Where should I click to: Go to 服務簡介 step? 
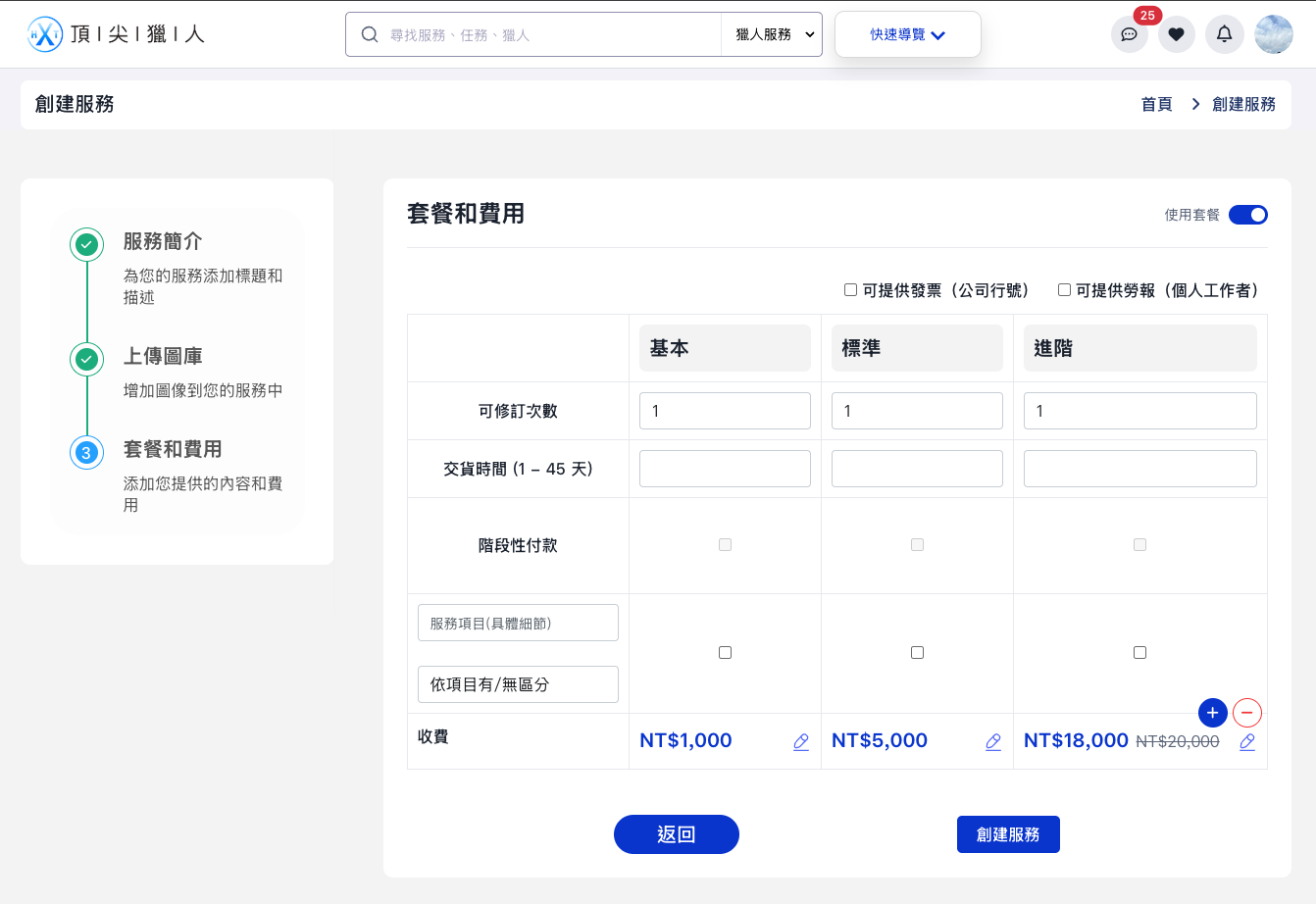(x=163, y=242)
